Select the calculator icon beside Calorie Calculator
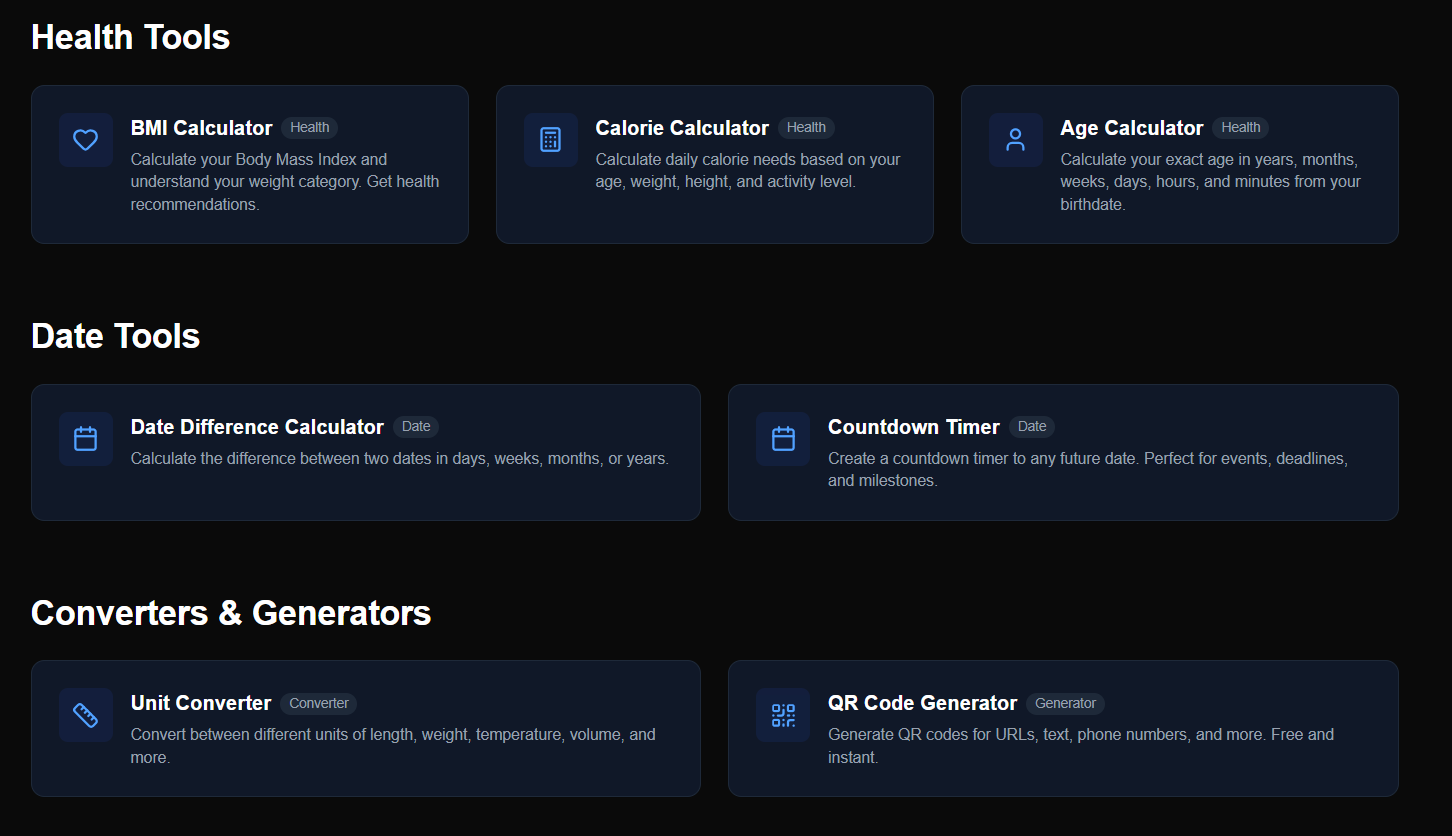The width and height of the screenshot is (1452, 836). 551,140
